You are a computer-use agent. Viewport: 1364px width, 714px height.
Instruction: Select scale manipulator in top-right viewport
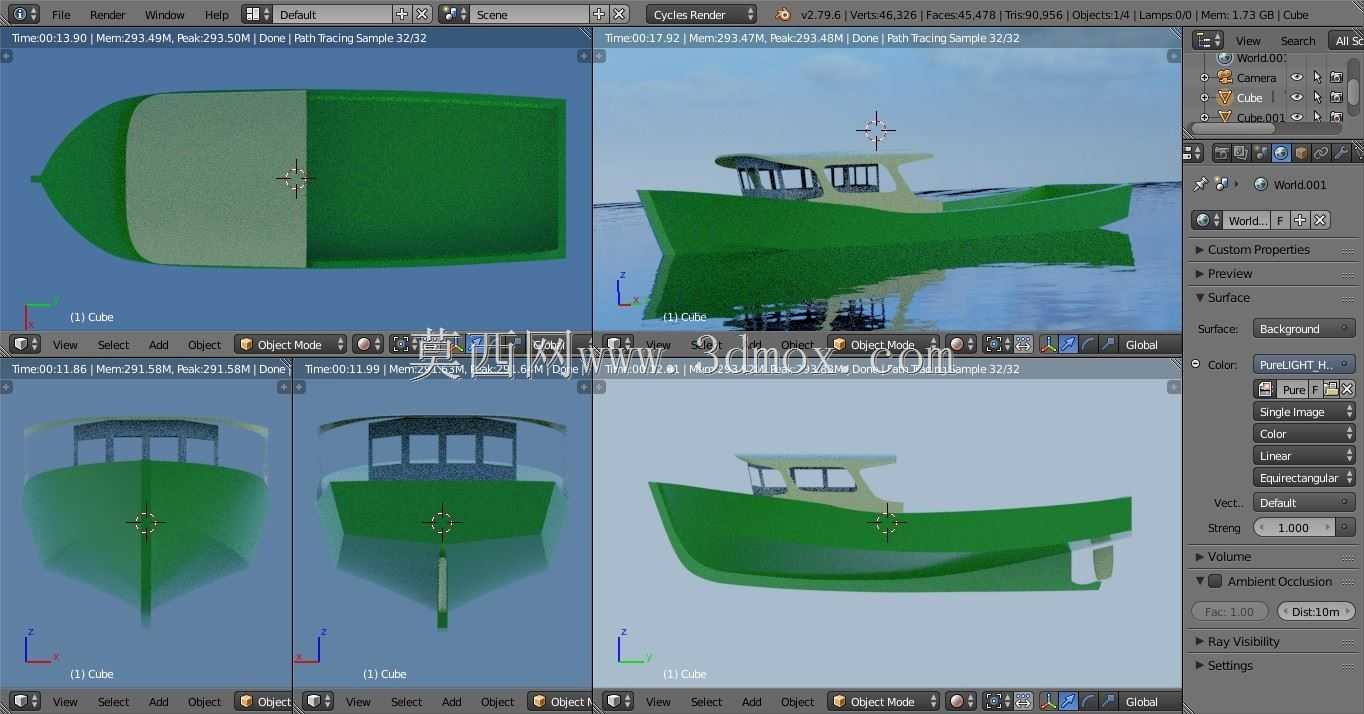1108,344
